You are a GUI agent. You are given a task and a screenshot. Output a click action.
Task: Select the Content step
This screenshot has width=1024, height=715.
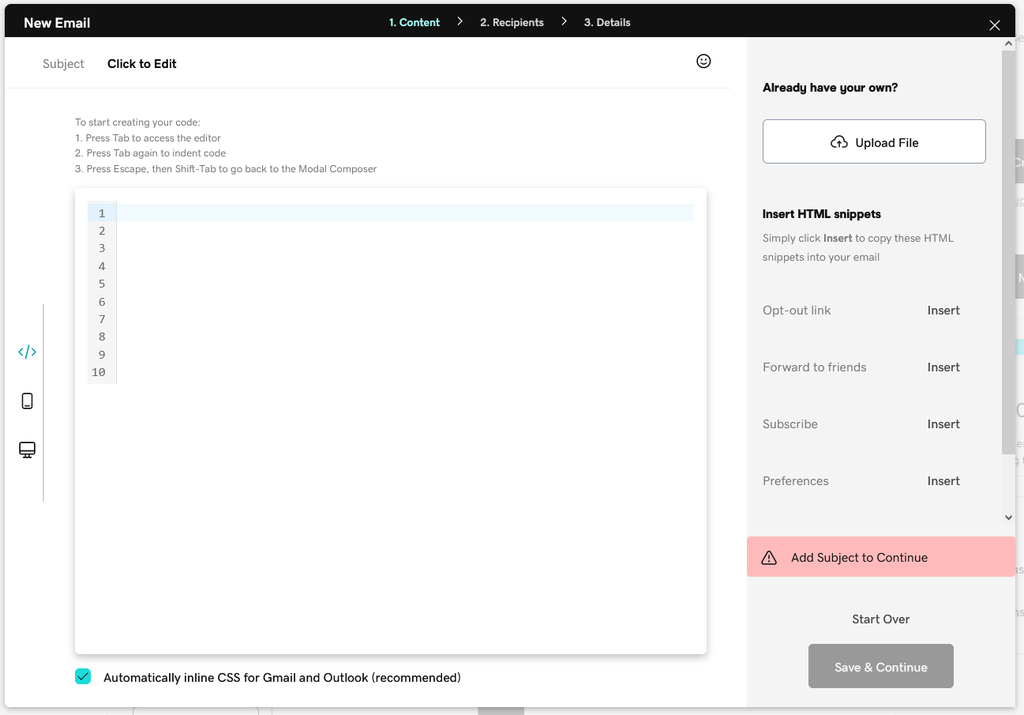point(414,22)
